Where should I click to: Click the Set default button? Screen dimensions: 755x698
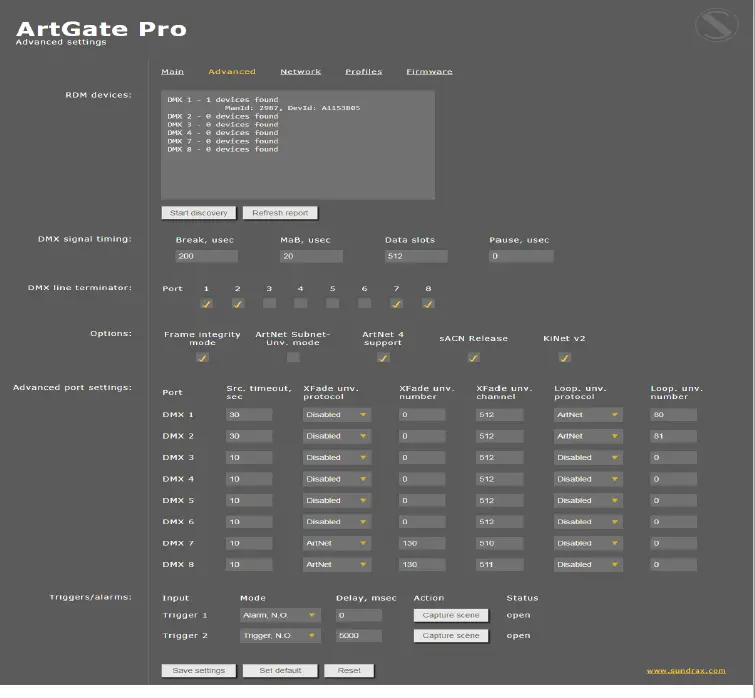(x=280, y=671)
